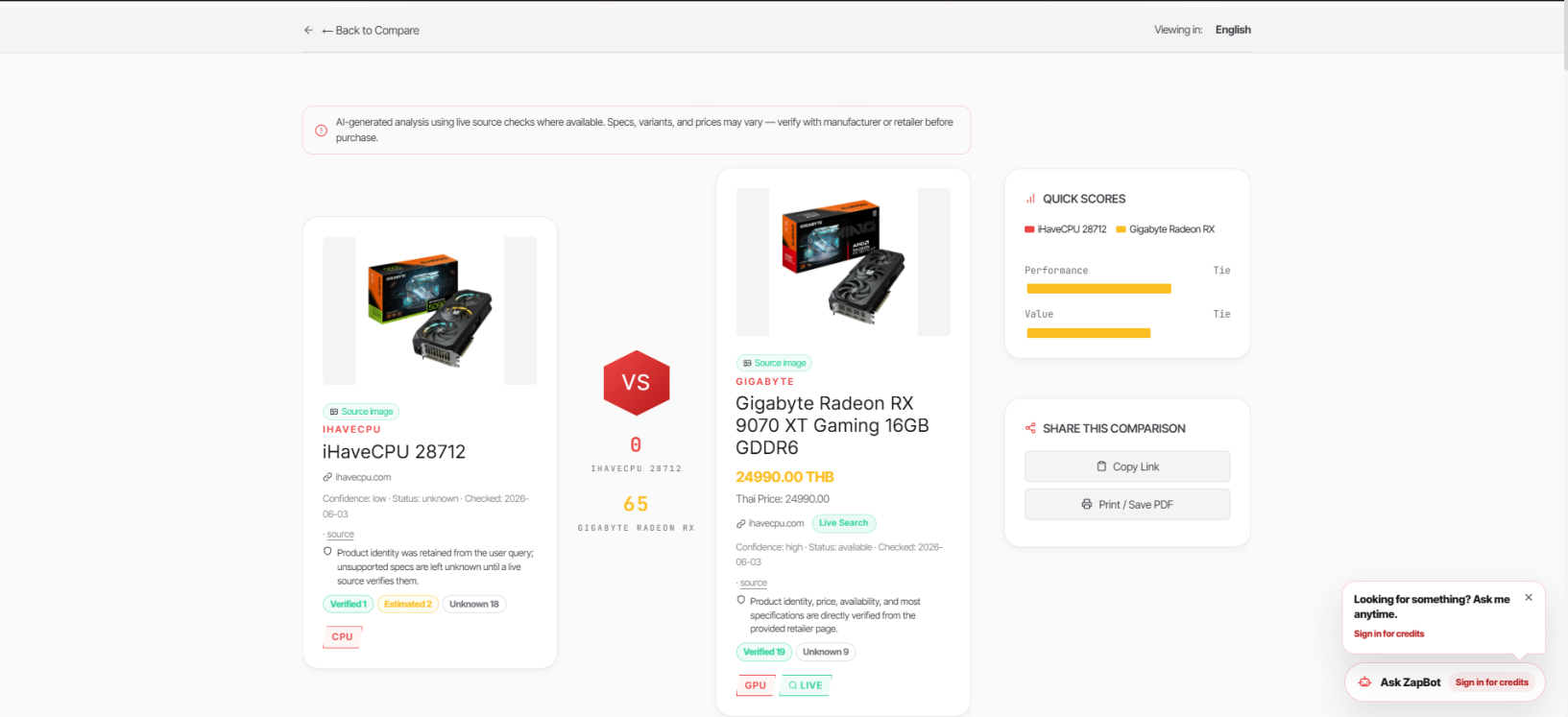Select the GPU category tag
The width and height of the screenshot is (1568, 717).
pos(756,685)
